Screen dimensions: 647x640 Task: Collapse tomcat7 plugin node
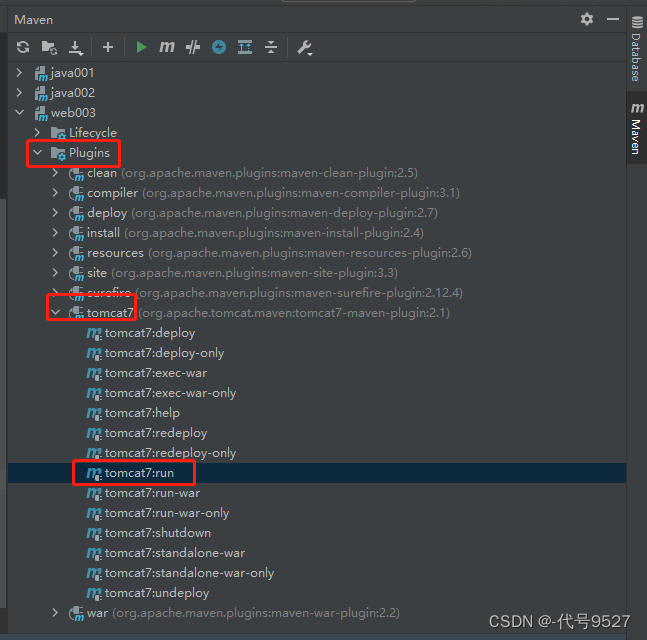(56, 312)
